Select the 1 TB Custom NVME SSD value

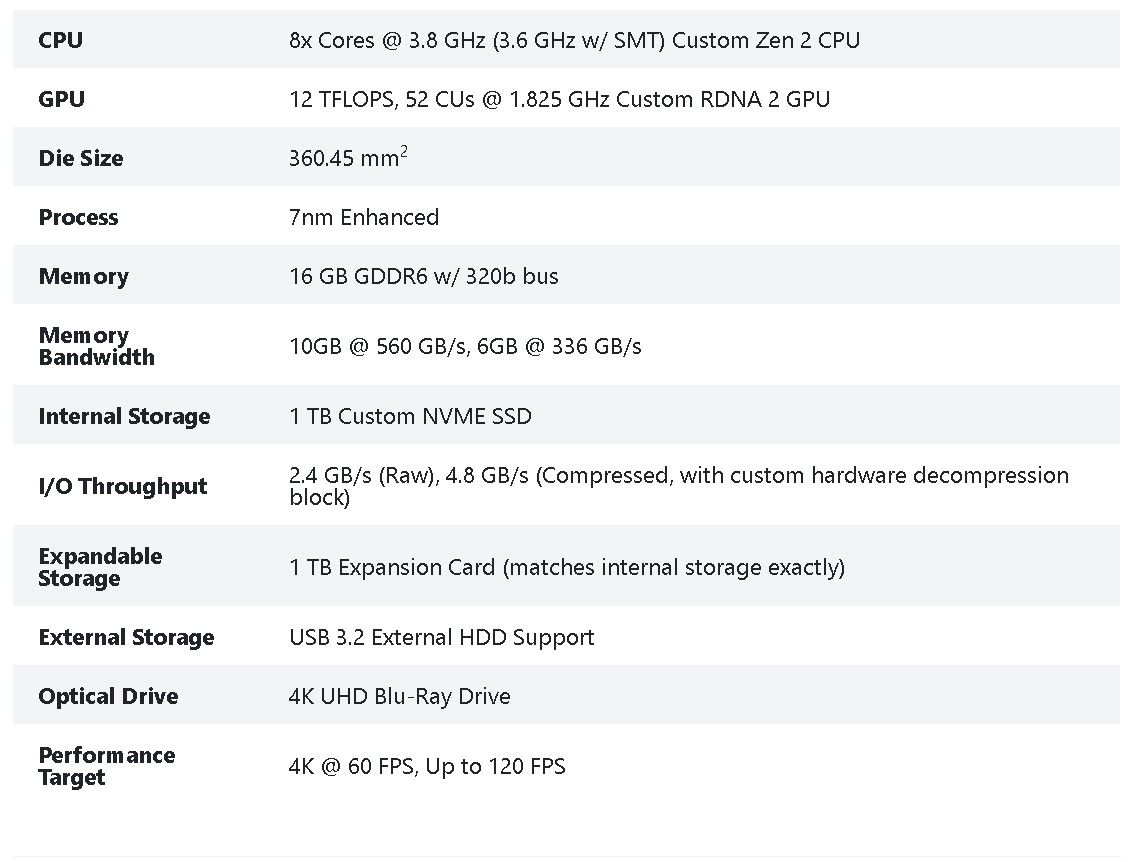[410, 416]
